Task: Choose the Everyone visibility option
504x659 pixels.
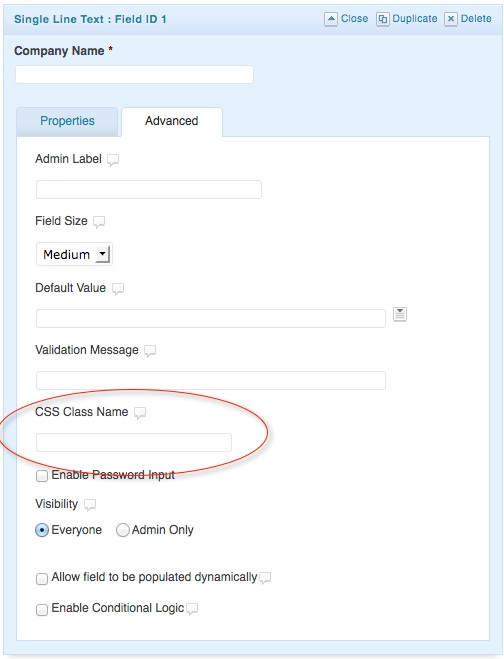Action: click(42, 530)
